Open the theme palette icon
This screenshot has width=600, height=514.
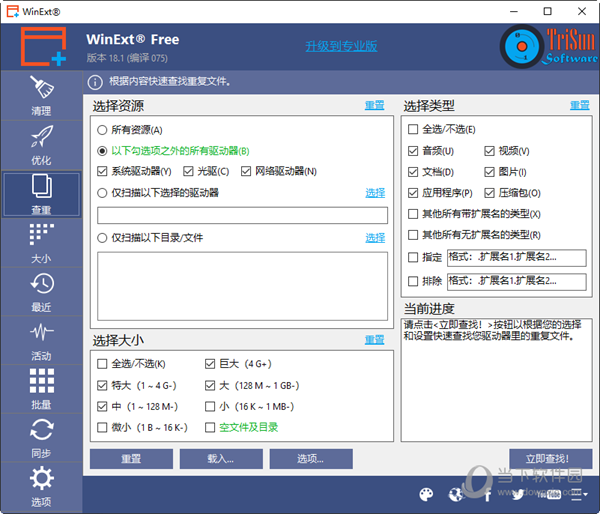pos(426,494)
